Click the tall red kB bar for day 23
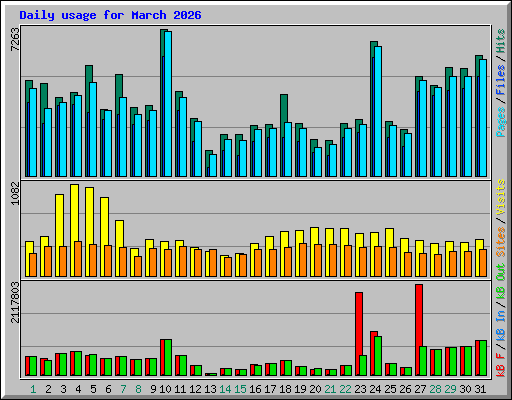This screenshot has height=400, width=512. (x=359, y=334)
